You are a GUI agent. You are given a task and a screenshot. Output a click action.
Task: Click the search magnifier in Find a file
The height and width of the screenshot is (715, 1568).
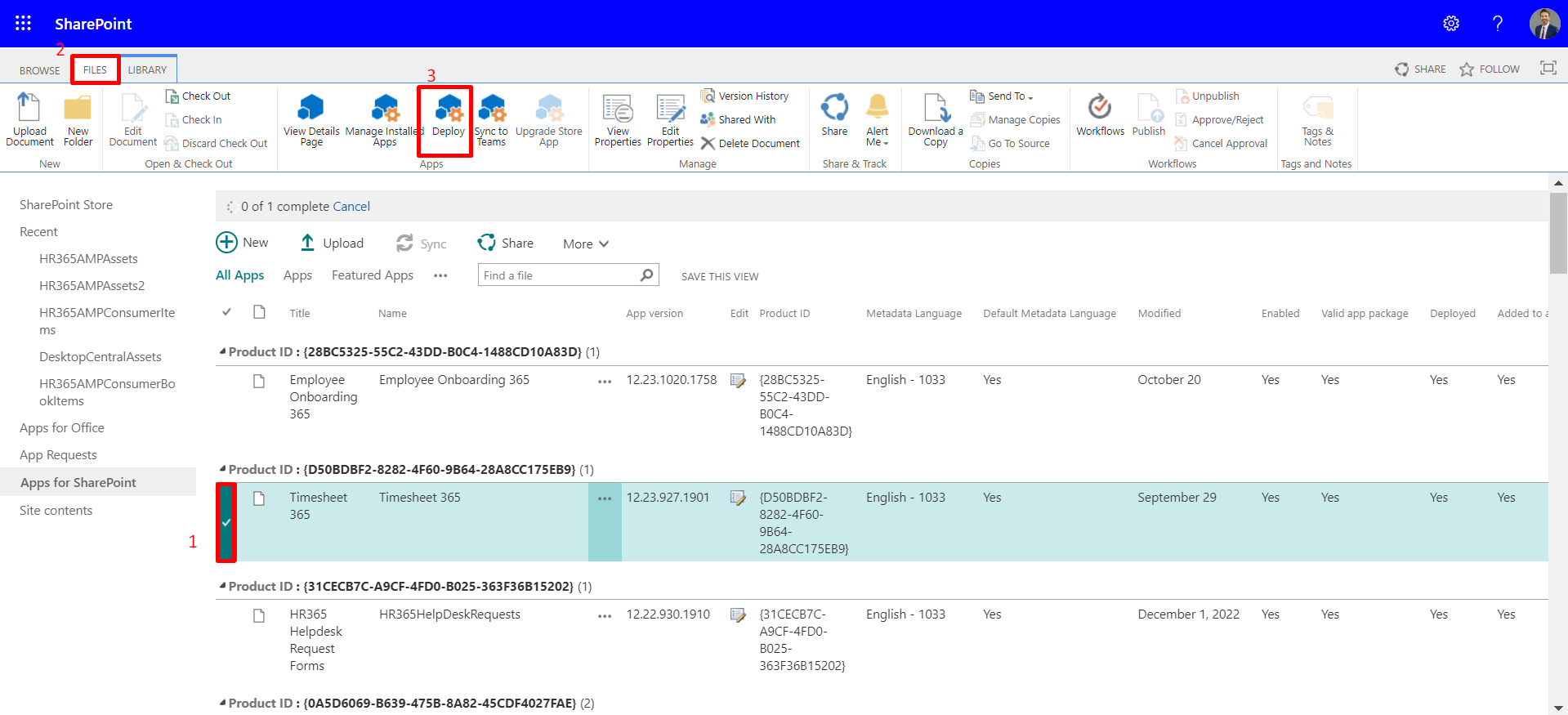coord(646,275)
